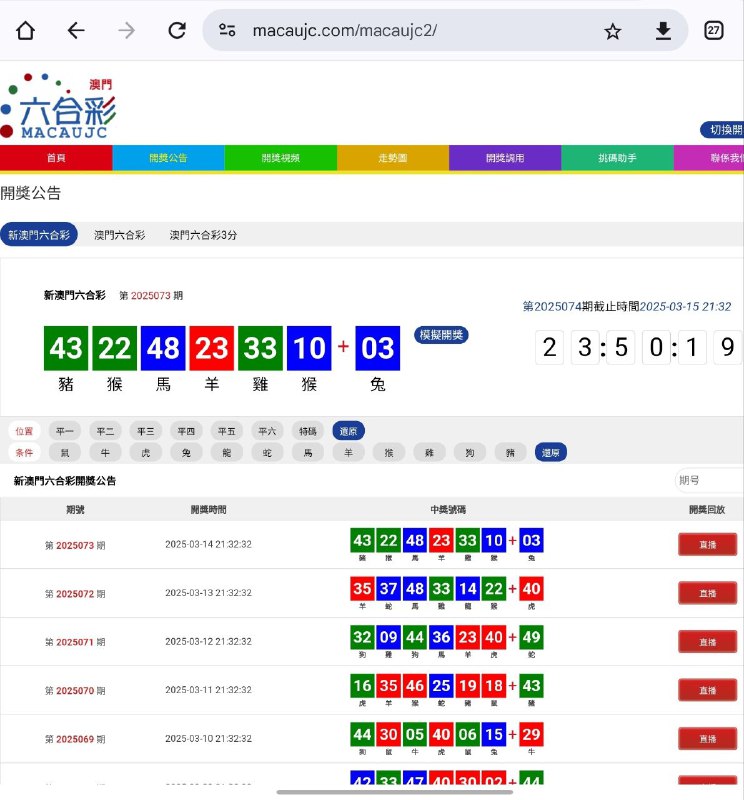The height and width of the screenshot is (800, 744).
Task: Toggle the 平四 position filter
Action: 186,431
